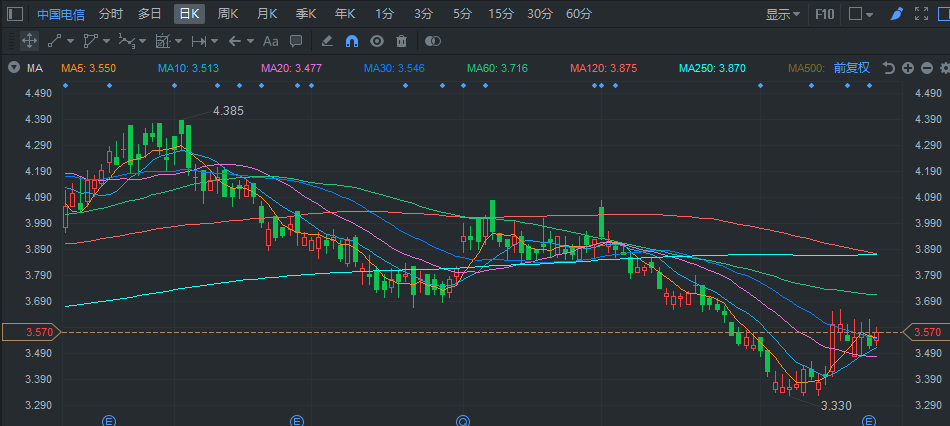Switch to the 多日 tab
Image resolution: width=950 pixels, height=426 pixels.
pos(150,14)
